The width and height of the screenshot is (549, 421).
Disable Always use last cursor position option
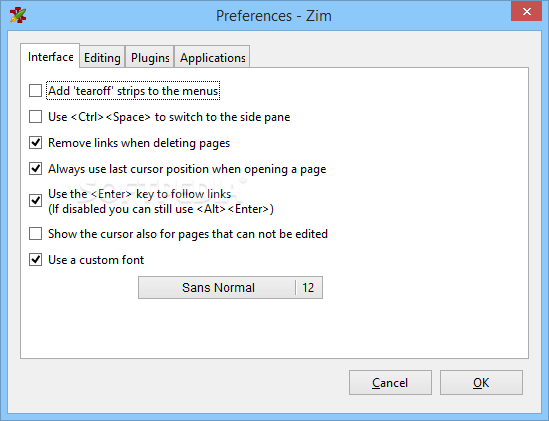pos(35,168)
